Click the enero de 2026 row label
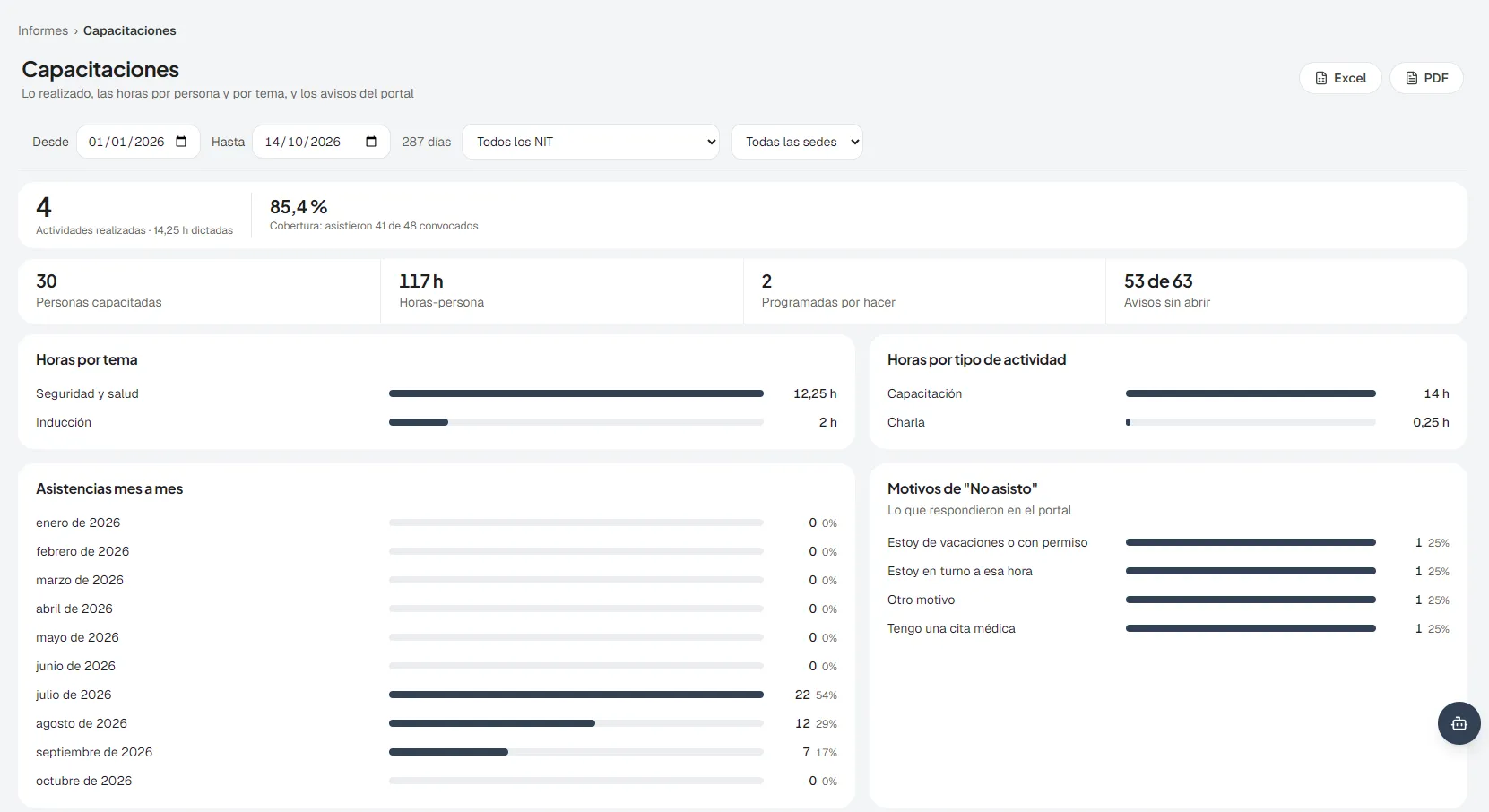1489x812 pixels. click(78, 523)
